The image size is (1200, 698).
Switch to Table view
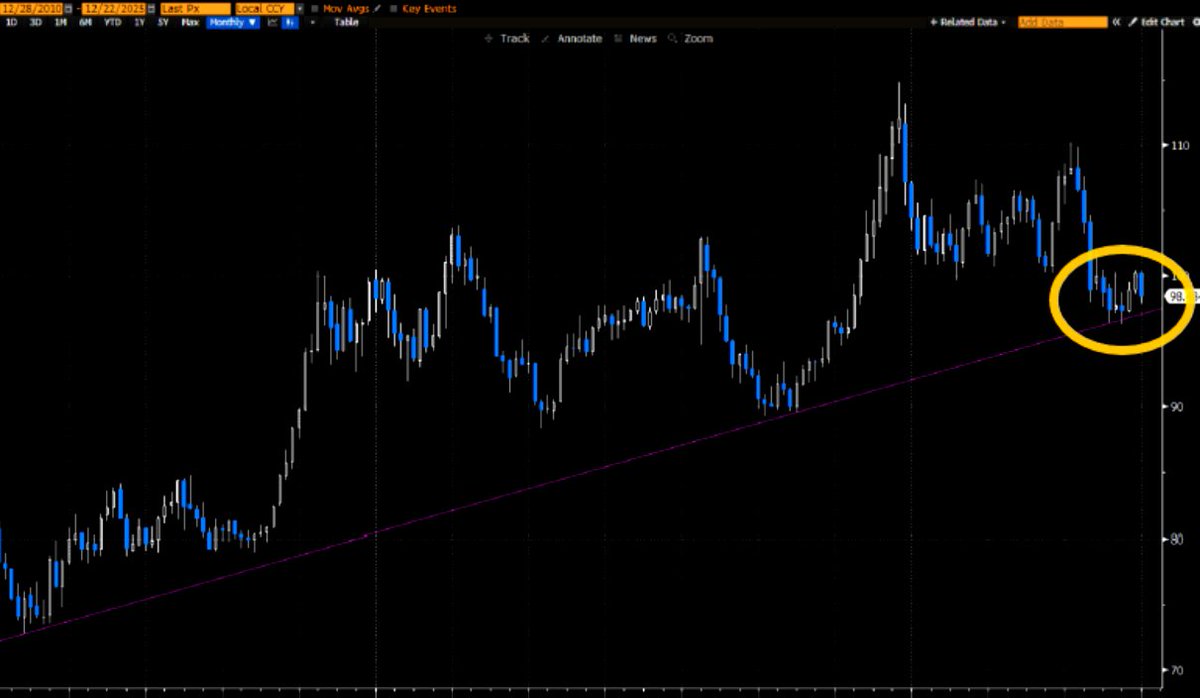coord(346,22)
